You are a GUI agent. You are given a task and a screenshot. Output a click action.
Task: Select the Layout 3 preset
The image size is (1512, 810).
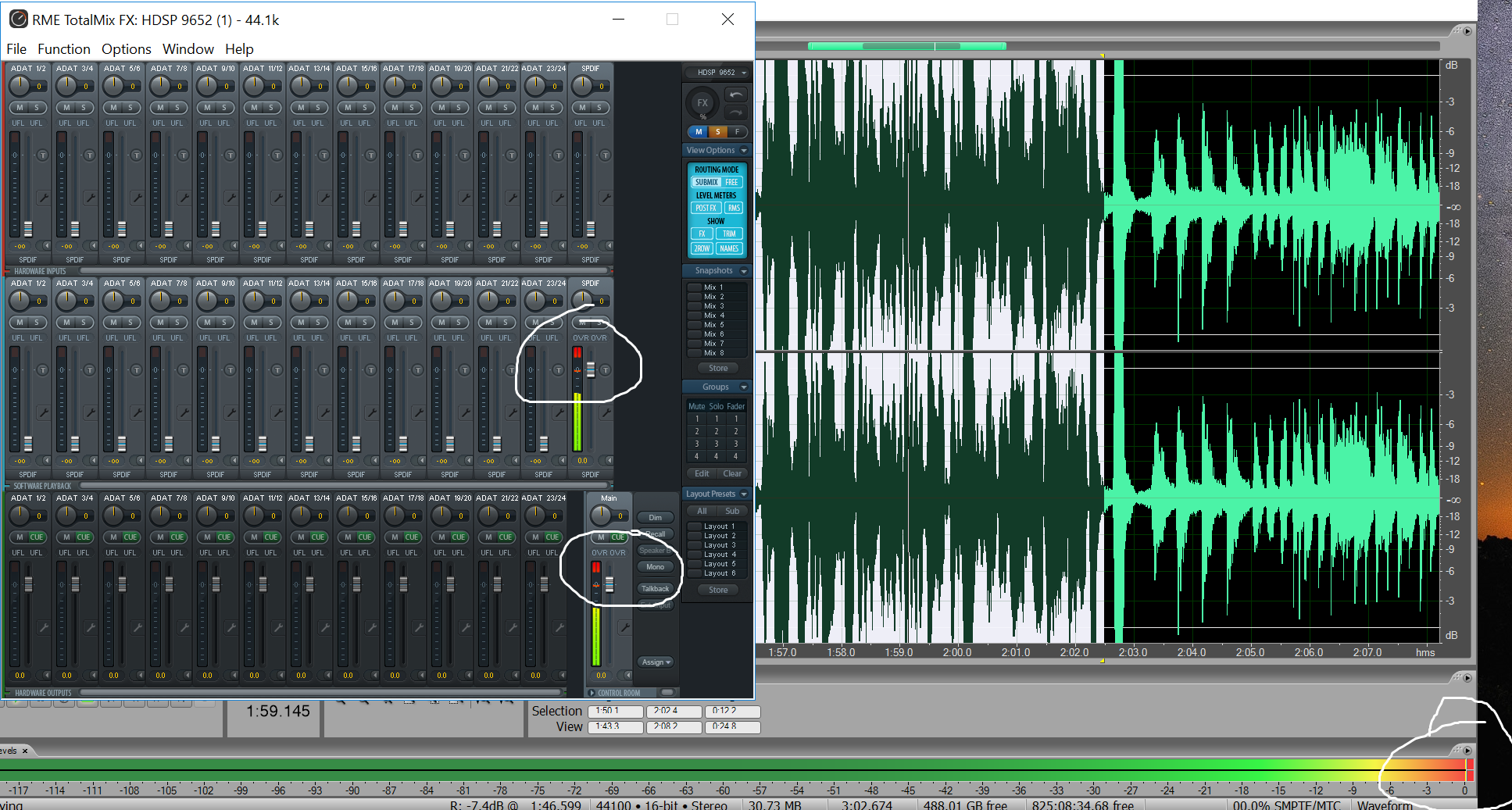coord(717,545)
